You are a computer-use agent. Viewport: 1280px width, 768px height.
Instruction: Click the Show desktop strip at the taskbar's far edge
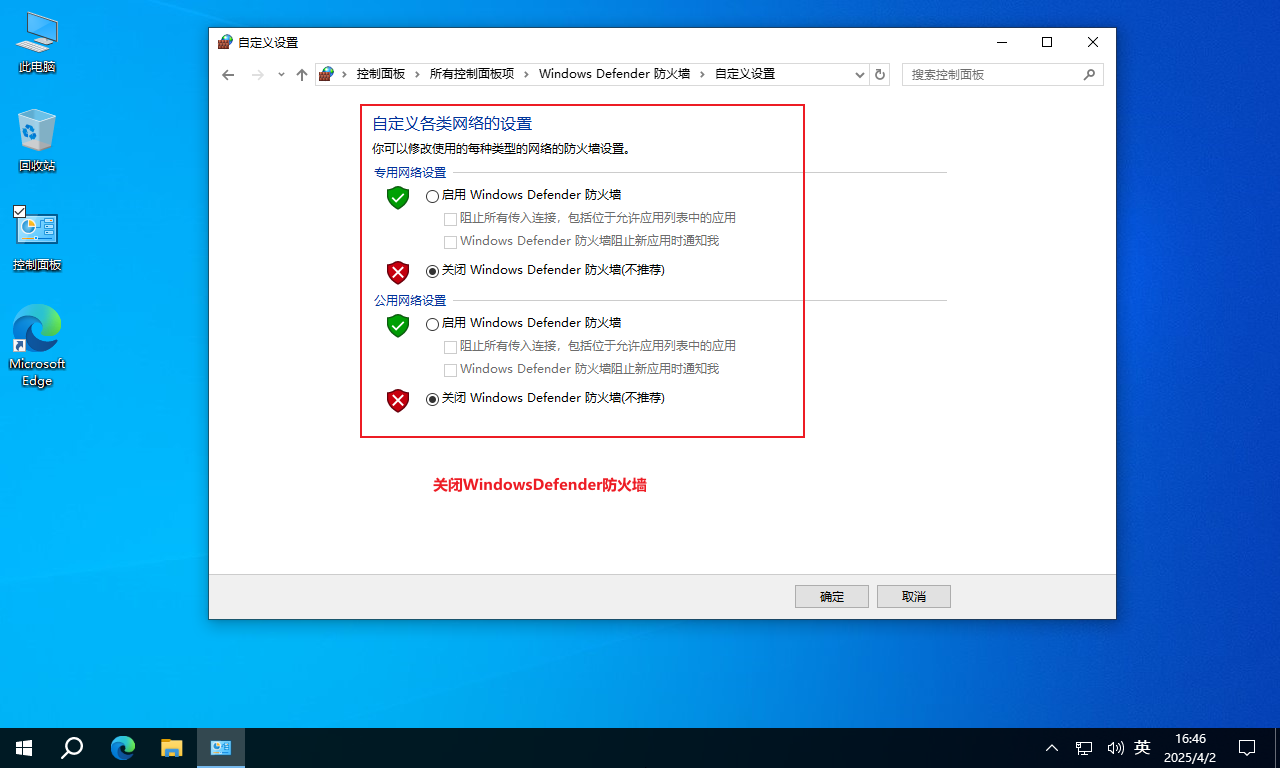tap(1277, 748)
